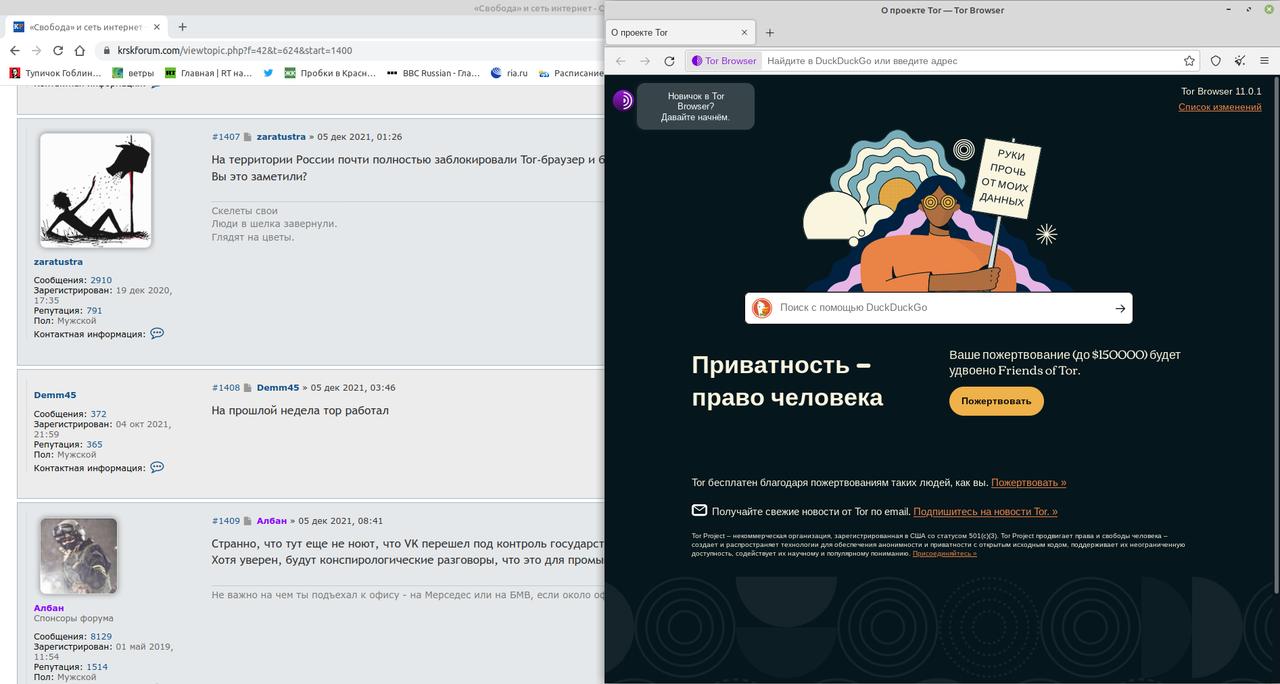Open zaratustra username link in post header
The image size is (1280, 684).
click(x=281, y=136)
